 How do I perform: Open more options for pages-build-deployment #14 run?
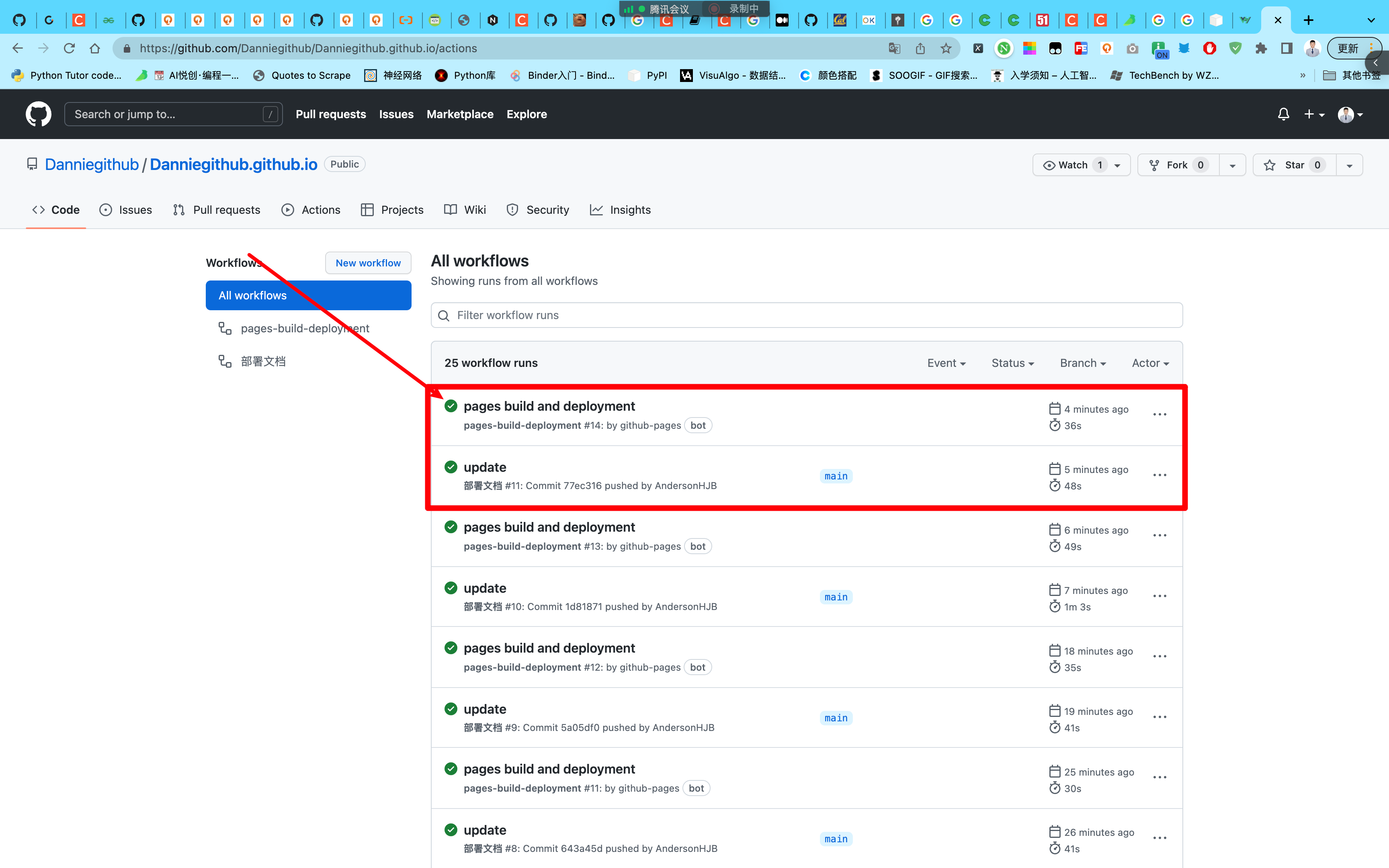[x=1160, y=414]
